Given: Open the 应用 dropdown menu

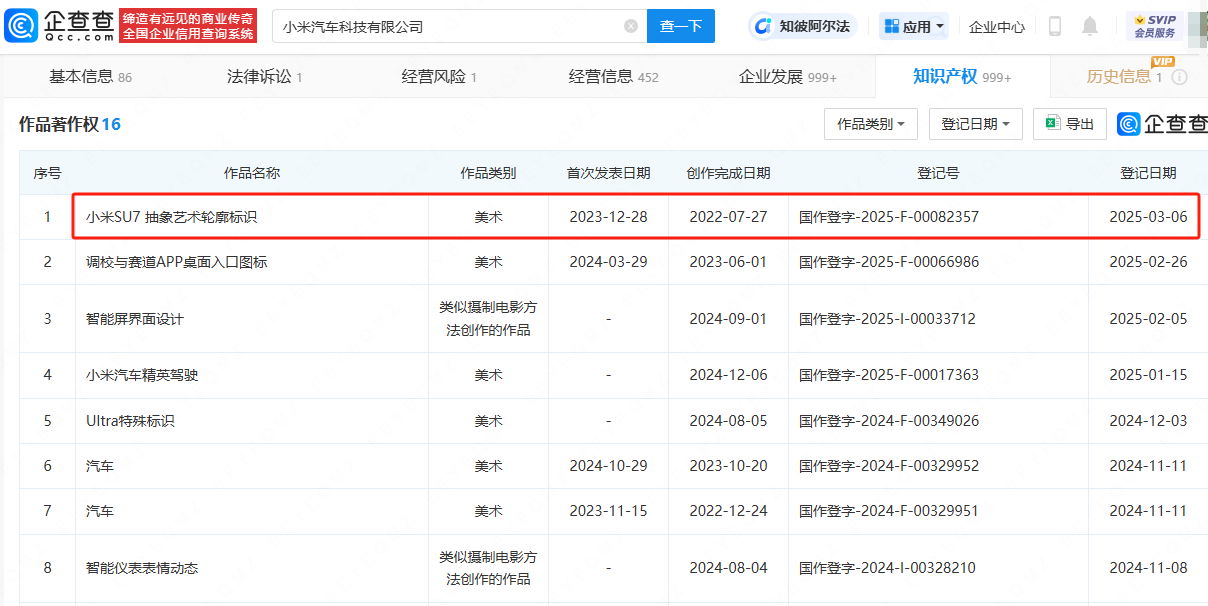Looking at the screenshot, I should tap(914, 26).
